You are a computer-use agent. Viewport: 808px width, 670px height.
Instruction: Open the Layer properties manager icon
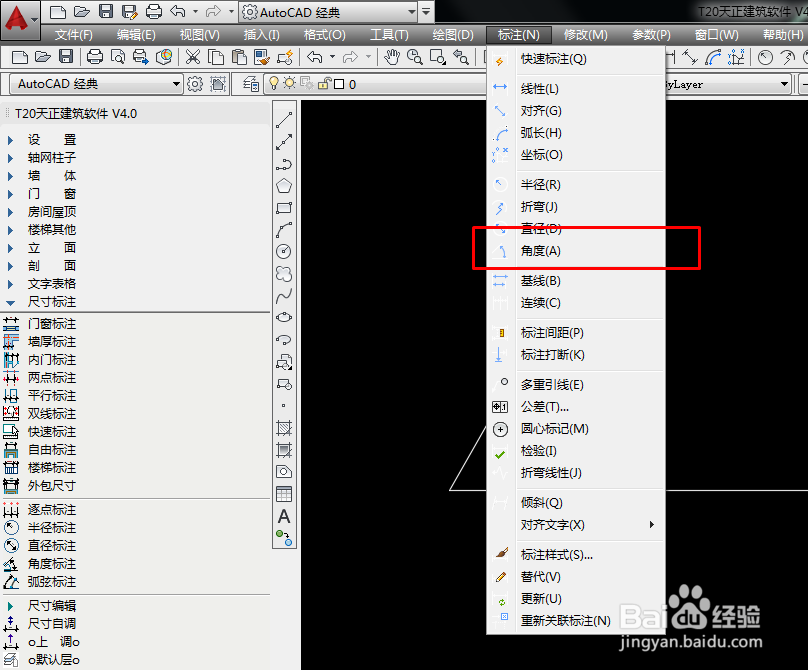[x=251, y=84]
